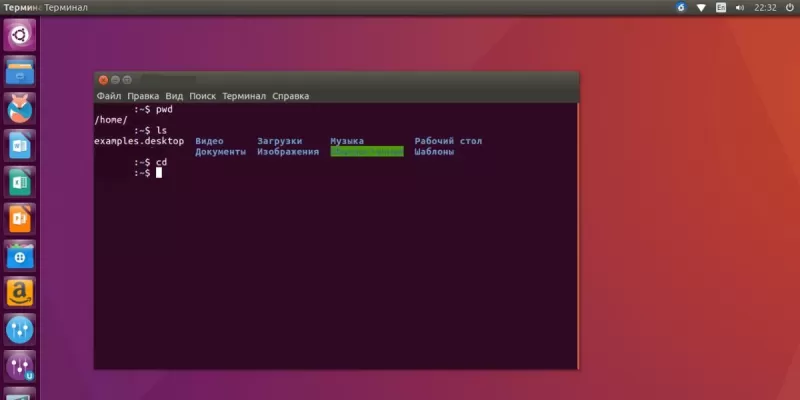
Task: Open the Справка menu
Action: (290, 96)
